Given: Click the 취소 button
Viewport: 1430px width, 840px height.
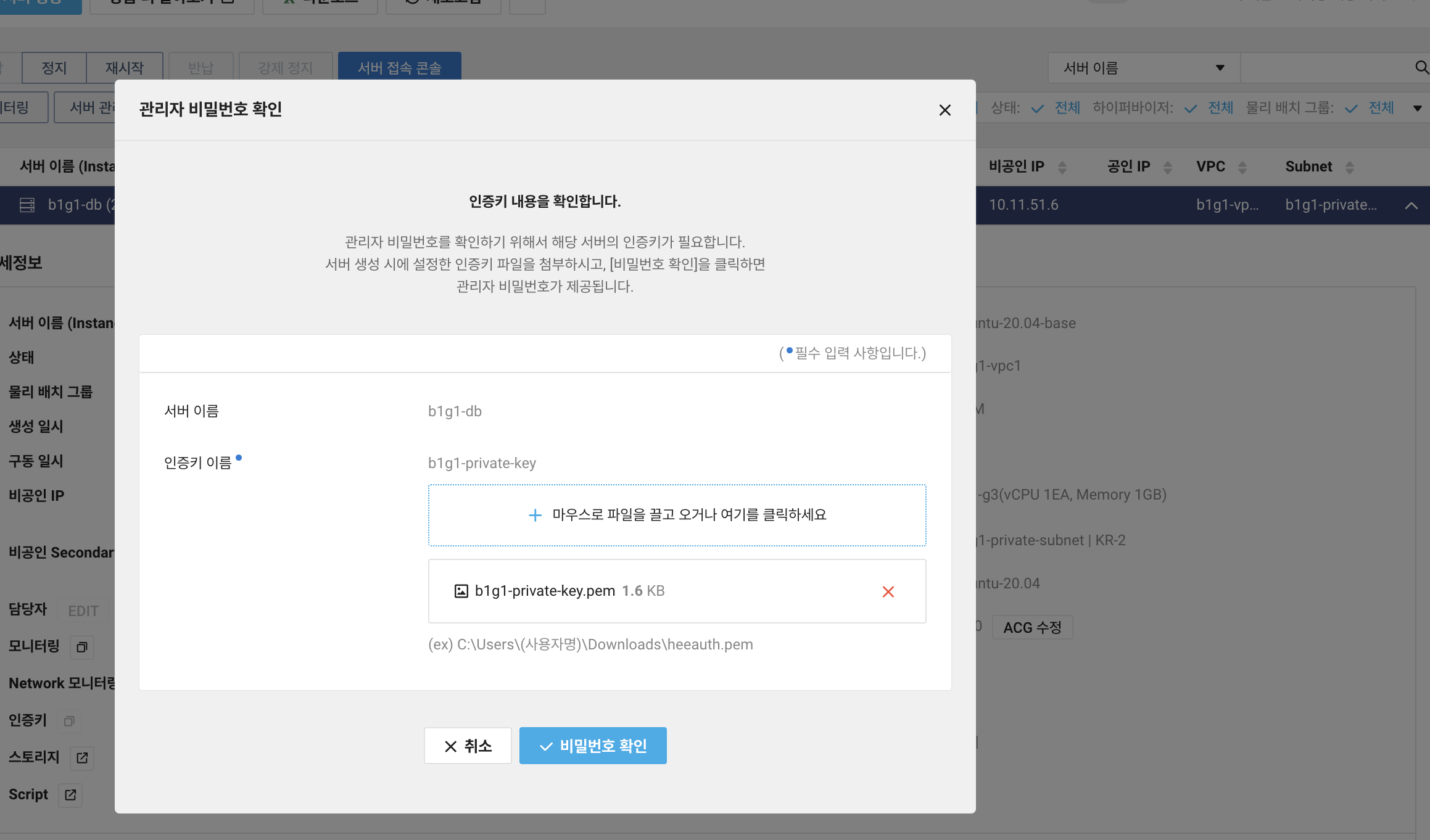Looking at the screenshot, I should click(468, 746).
